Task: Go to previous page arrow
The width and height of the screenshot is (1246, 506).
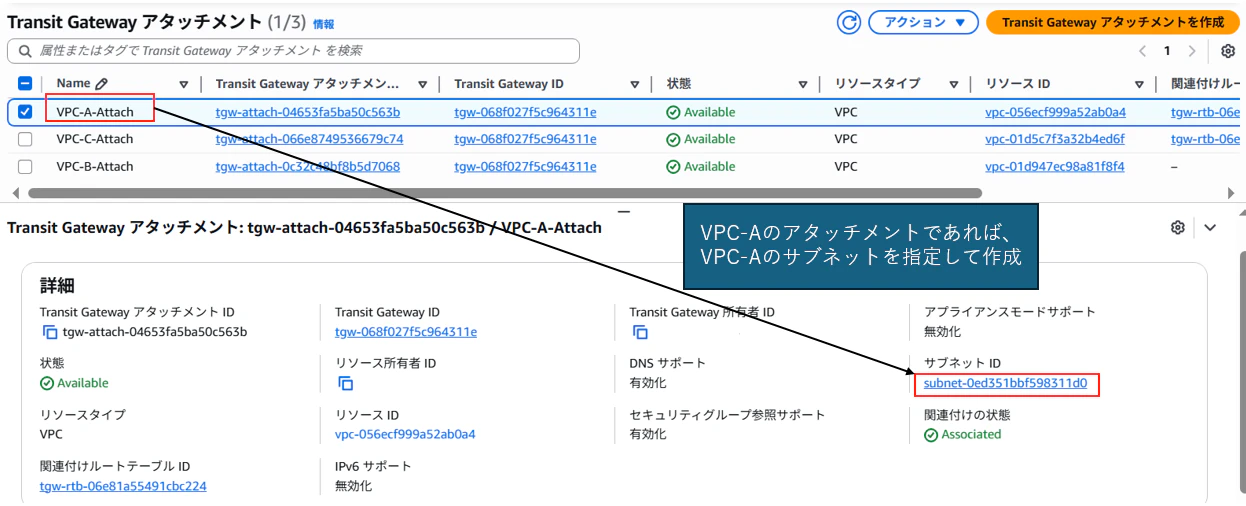Action: point(1143,51)
